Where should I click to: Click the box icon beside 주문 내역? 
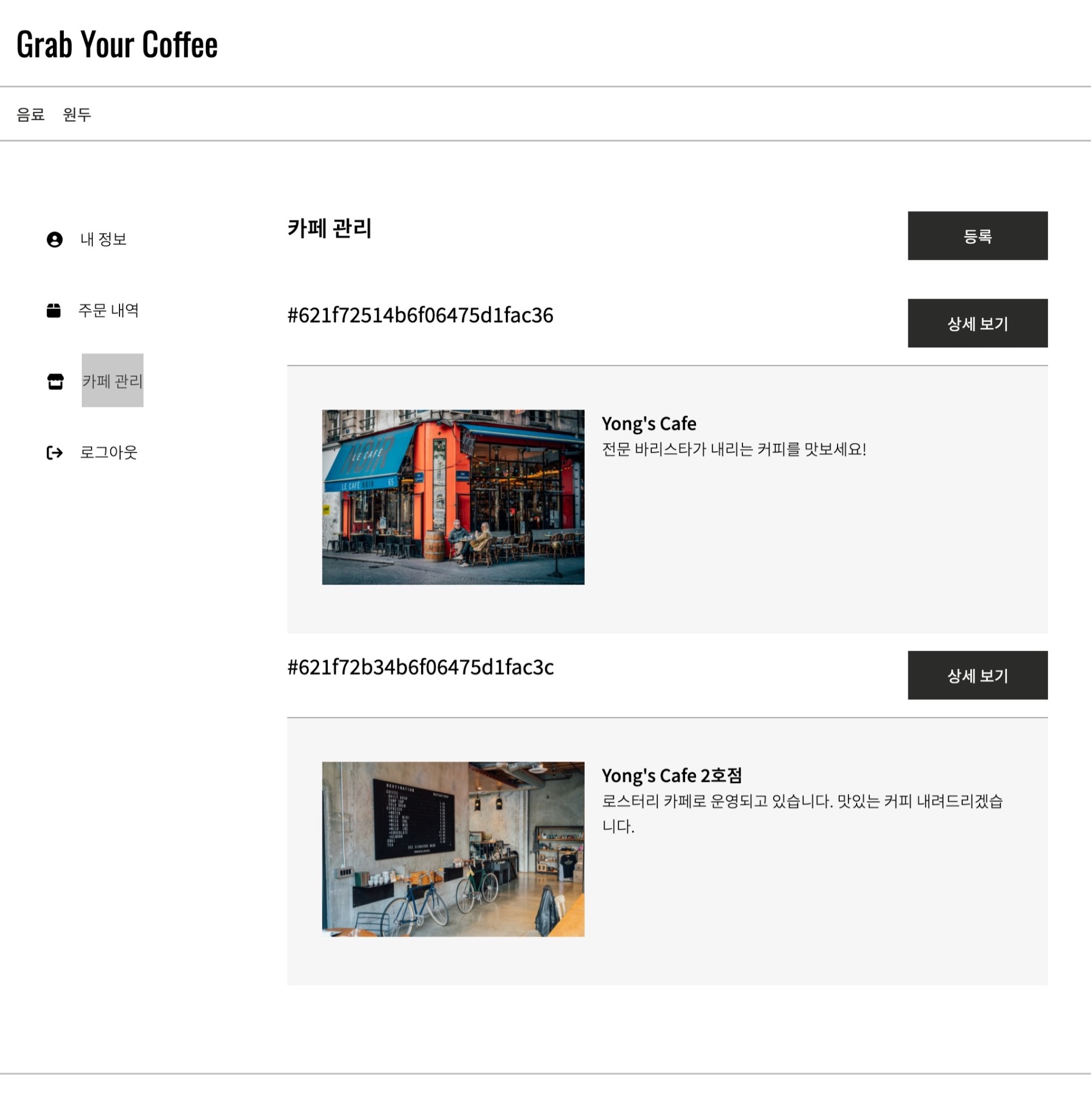[53, 311]
